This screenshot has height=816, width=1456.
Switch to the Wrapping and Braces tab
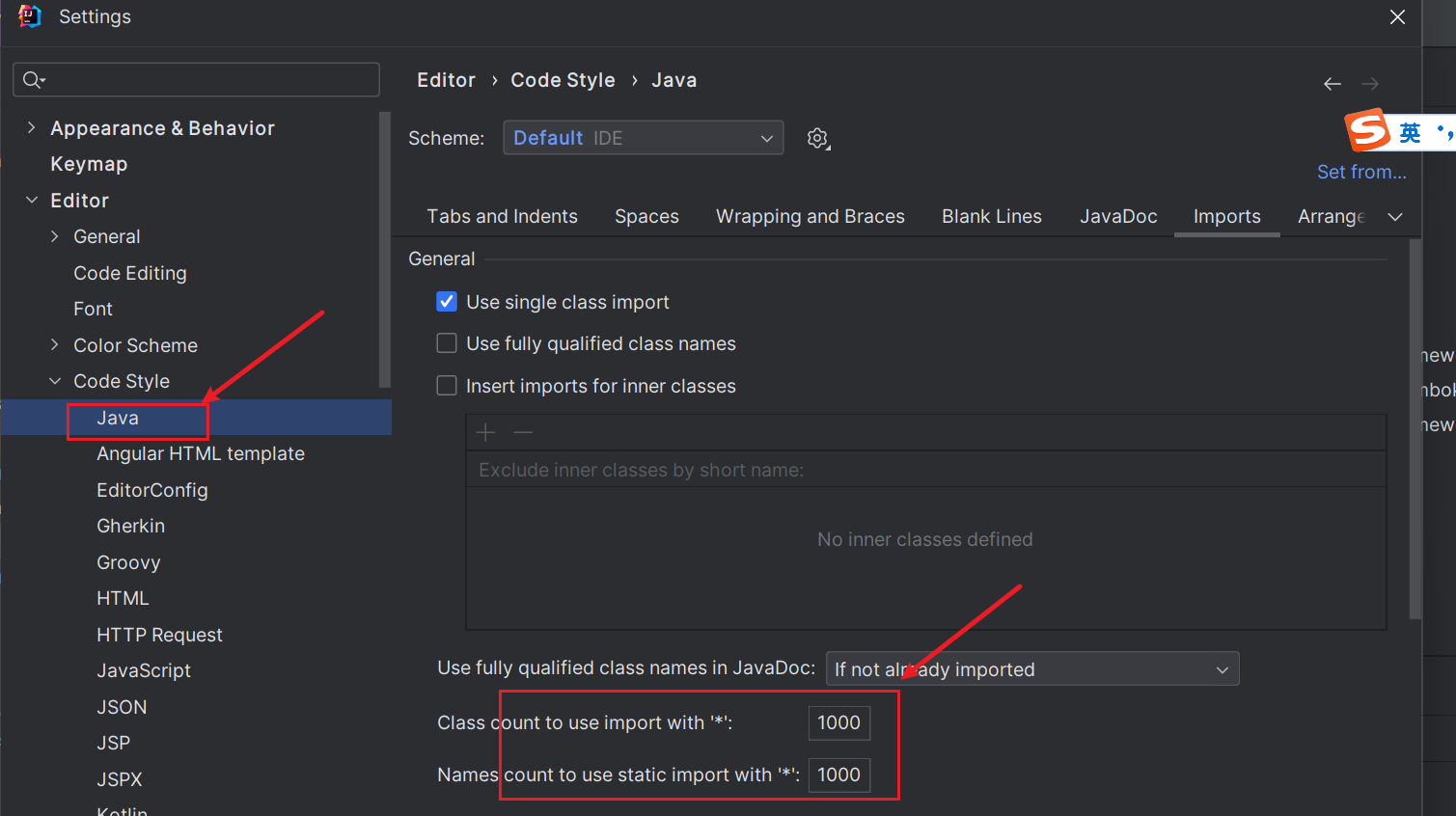pyautogui.click(x=810, y=216)
